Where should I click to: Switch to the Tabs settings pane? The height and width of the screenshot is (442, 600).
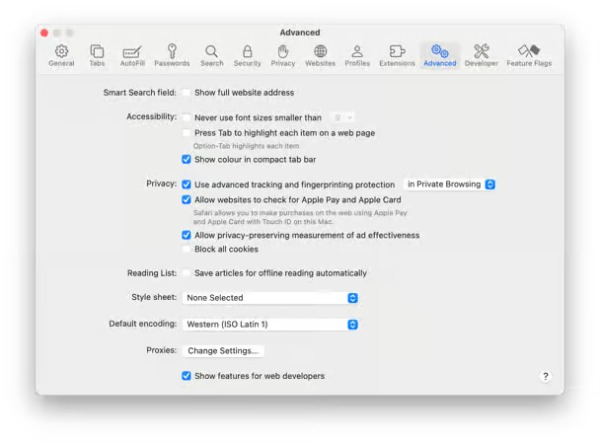coord(97,56)
